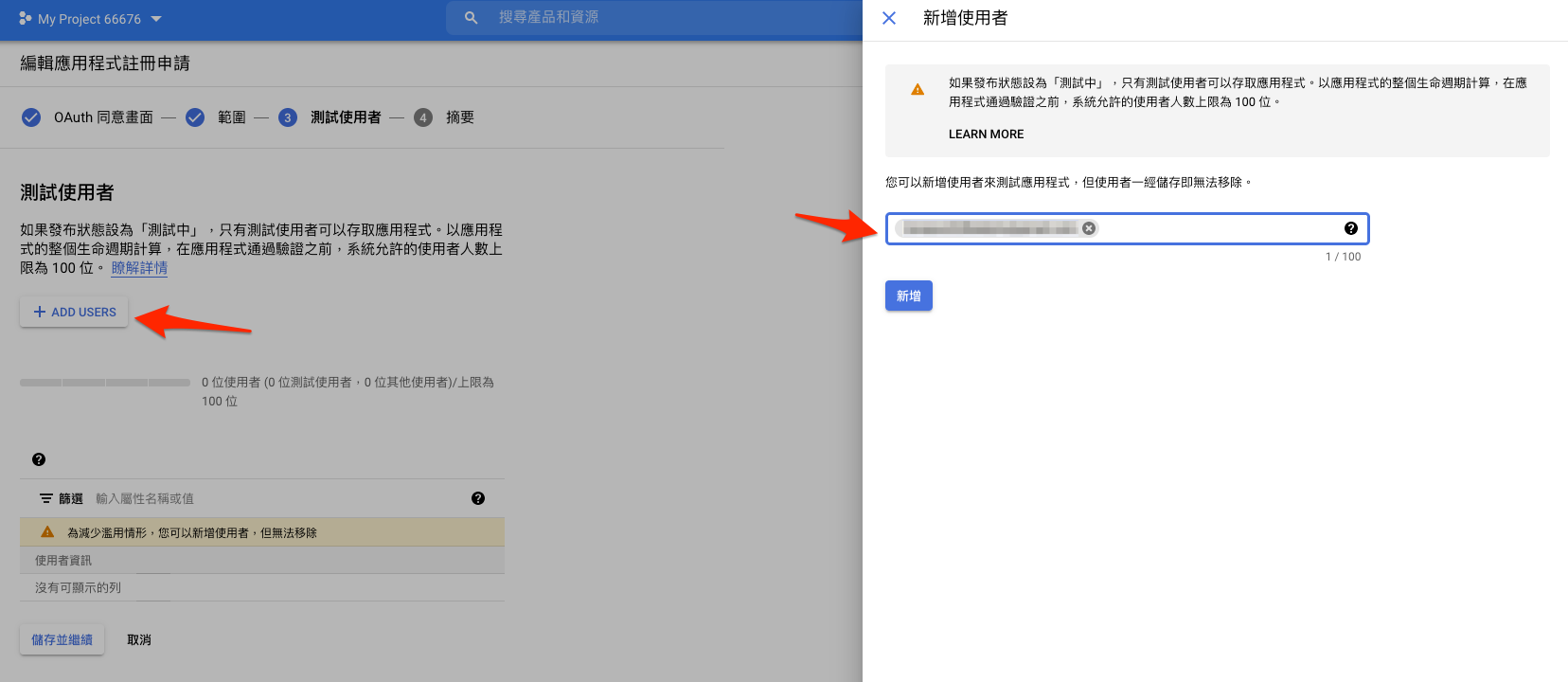Screen dimensions: 1568x682
Task: Click ADD USERS button
Action: click(x=74, y=312)
